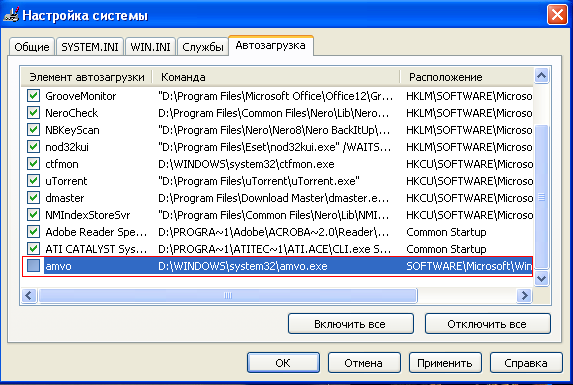
Task: Click the SOFTWARE\Microsoft\Win location in amvo row
Action: tap(469, 266)
